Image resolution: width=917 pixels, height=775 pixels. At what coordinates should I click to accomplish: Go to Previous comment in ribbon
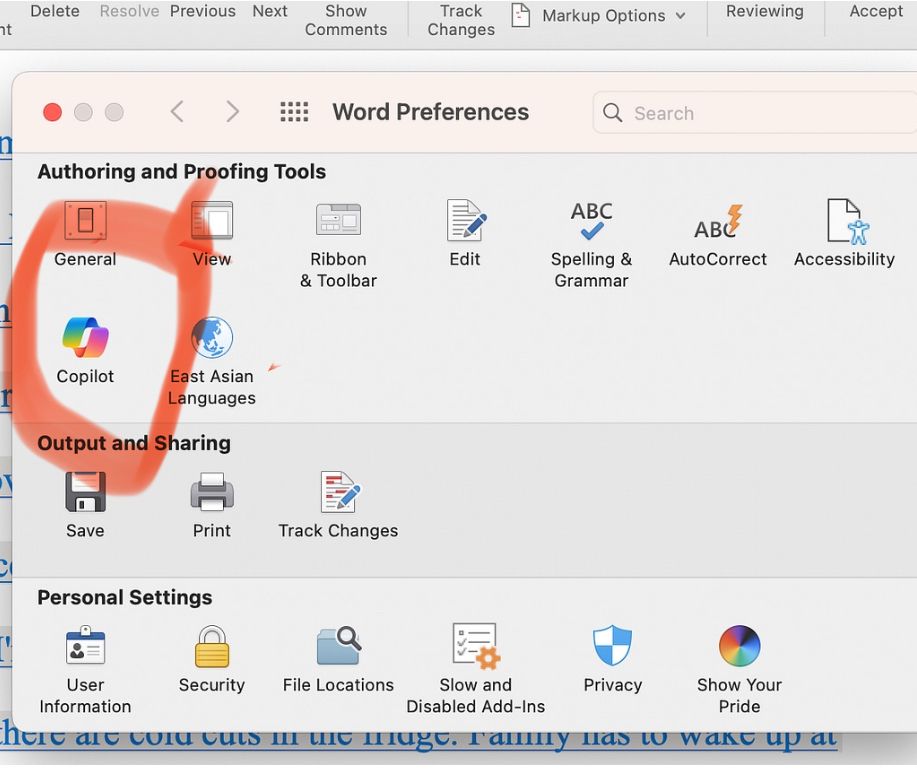pyautogui.click(x=202, y=11)
